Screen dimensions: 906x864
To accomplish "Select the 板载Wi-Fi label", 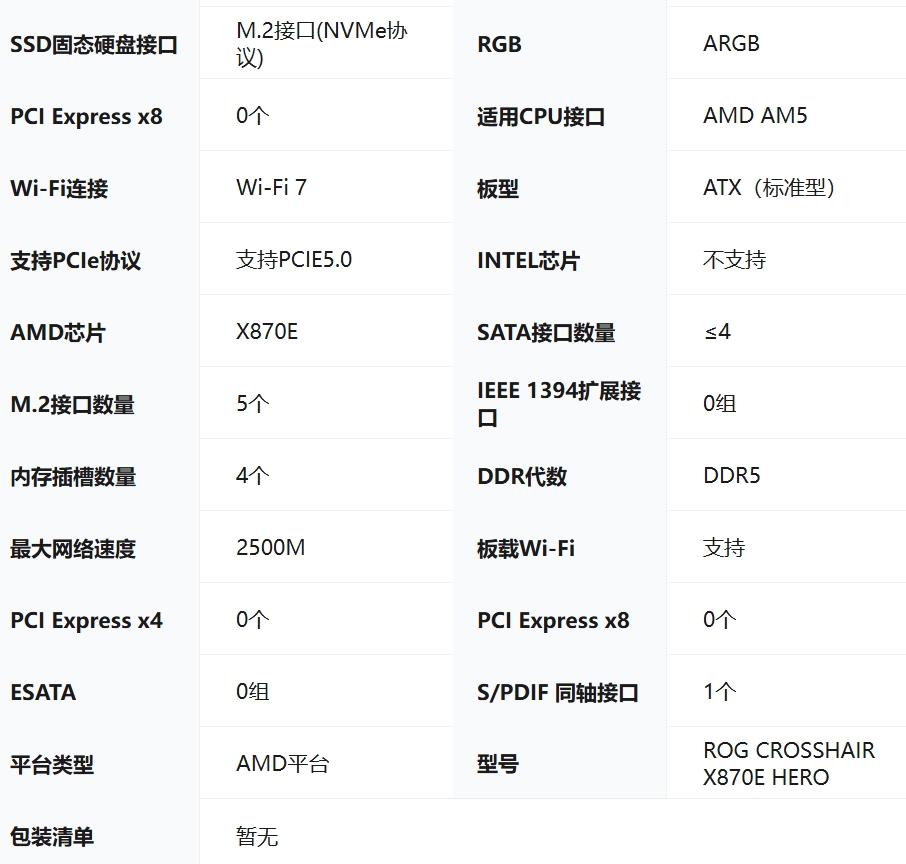I will pyautogui.click(x=526, y=548).
